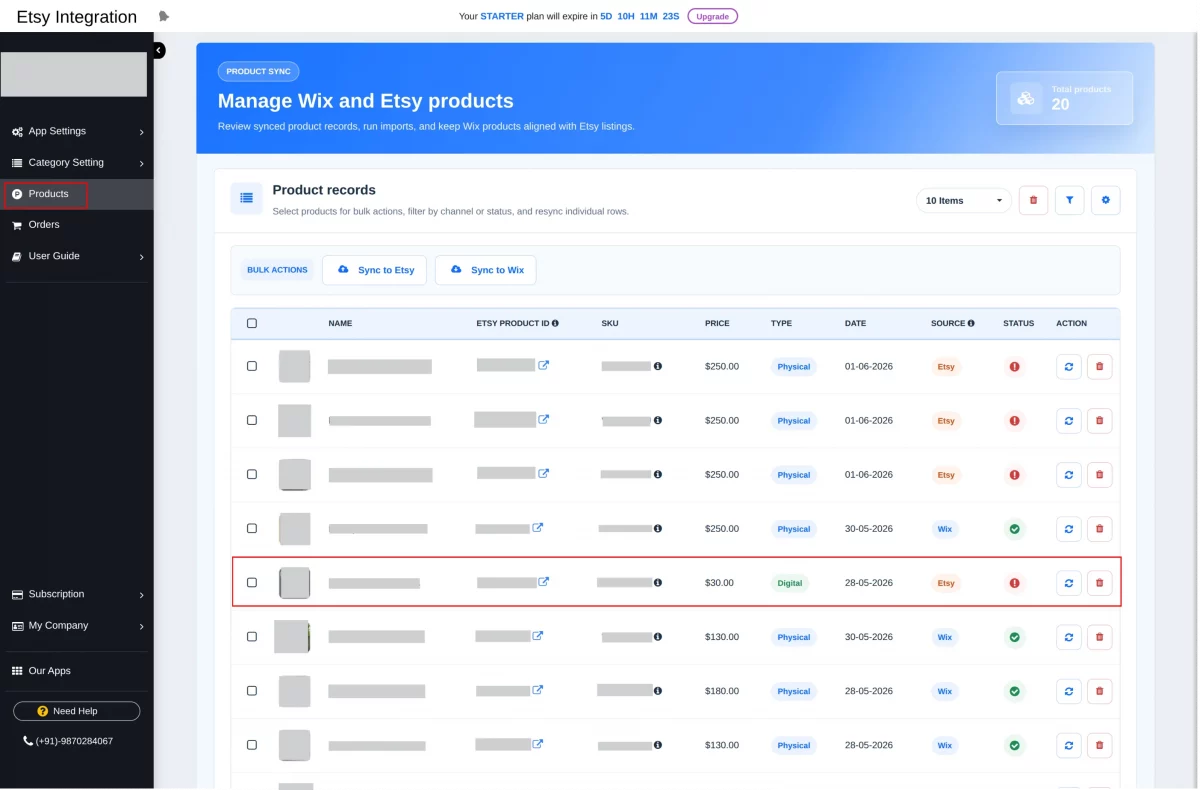1200x790 pixels.
Task: Select checkbox of $130.00 row dated 28-05-2026
Action: pyautogui.click(x=252, y=744)
